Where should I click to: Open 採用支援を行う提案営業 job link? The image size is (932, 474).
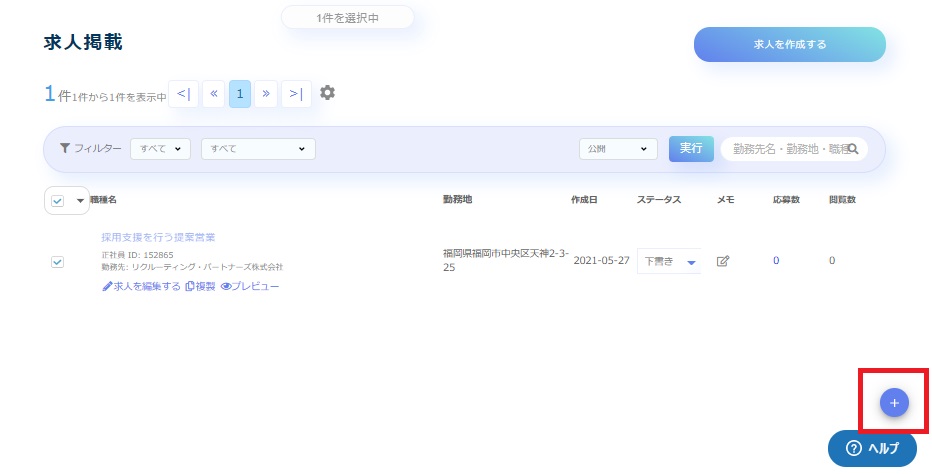(x=158, y=237)
